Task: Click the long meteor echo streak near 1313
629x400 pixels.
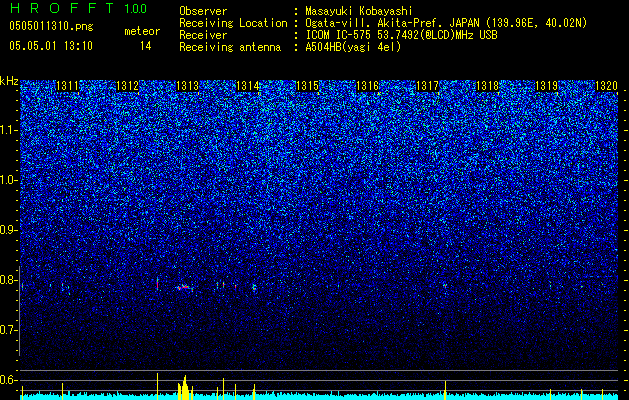Action: coord(185,287)
